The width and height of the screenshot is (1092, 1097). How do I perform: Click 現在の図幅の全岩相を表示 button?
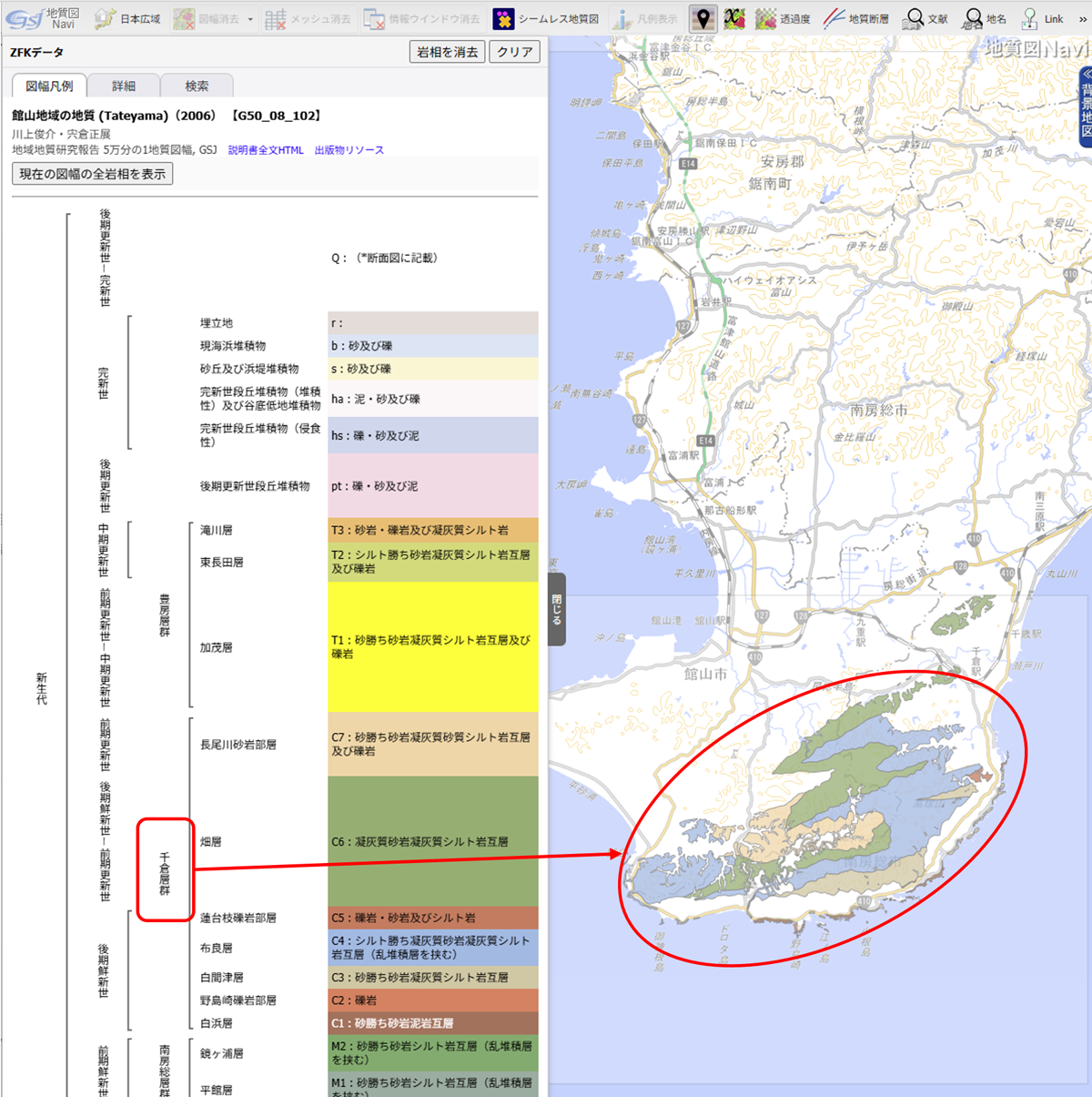92,174
